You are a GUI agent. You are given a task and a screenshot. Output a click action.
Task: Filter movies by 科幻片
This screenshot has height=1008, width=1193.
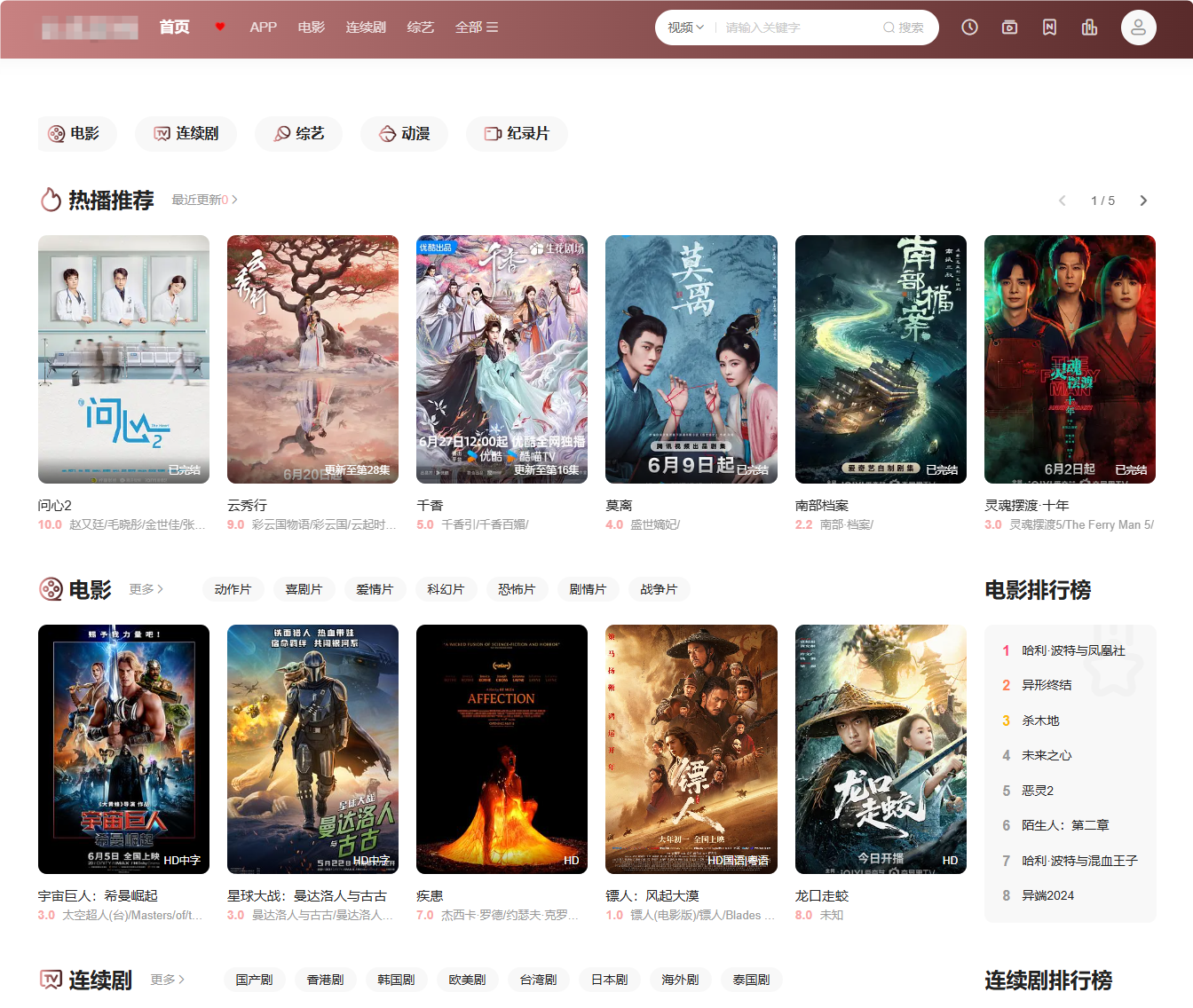click(x=446, y=589)
